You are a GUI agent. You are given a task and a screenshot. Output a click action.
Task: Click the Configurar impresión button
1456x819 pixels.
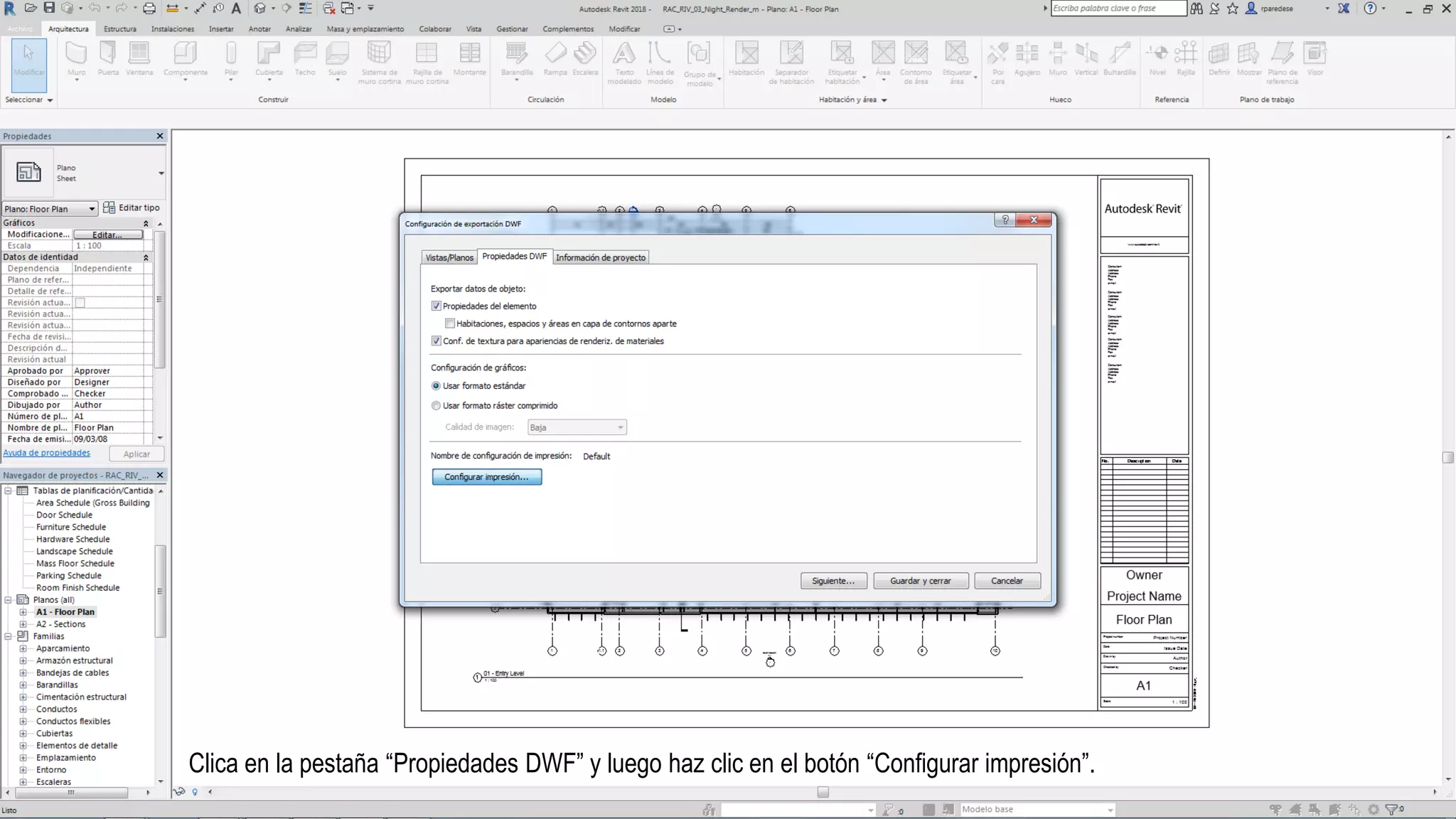tap(487, 477)
